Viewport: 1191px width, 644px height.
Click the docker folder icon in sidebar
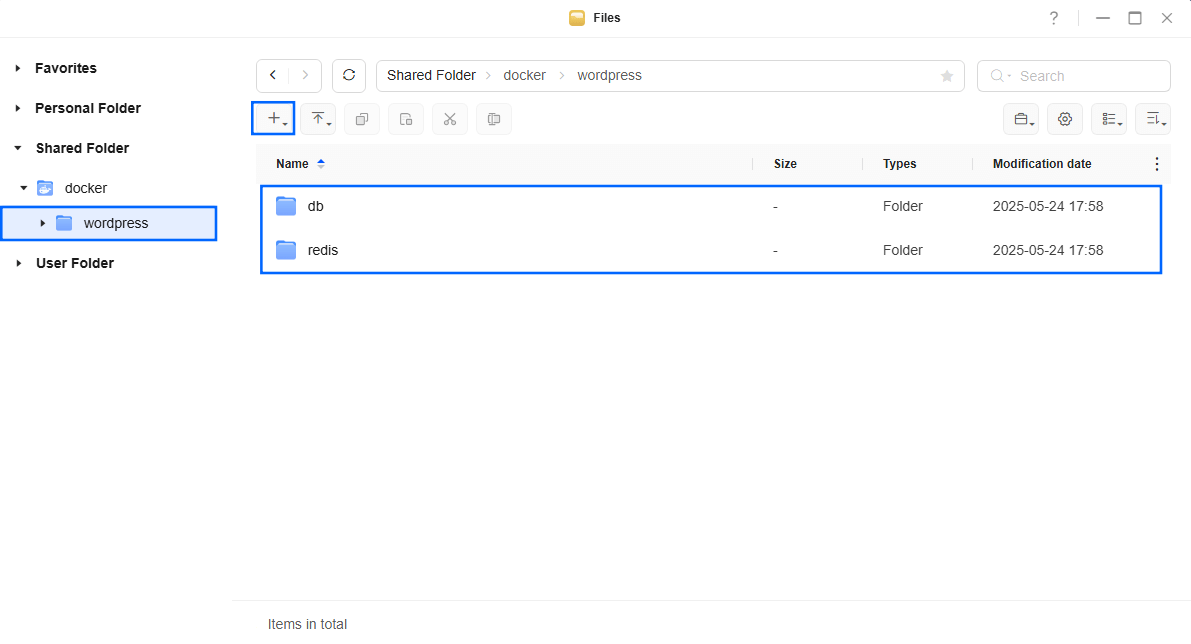point(46,188)
